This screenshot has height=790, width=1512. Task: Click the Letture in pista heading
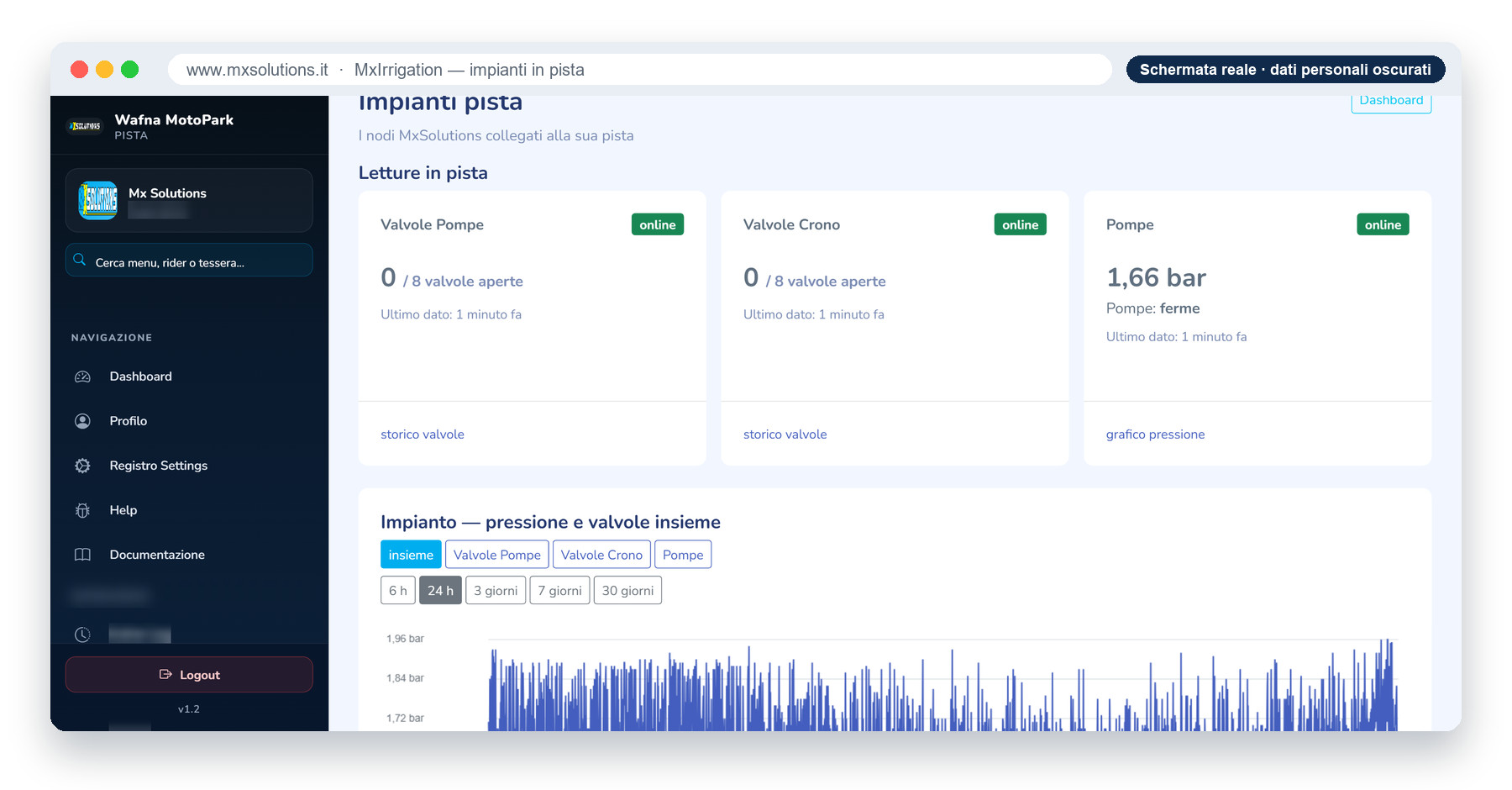423,173
